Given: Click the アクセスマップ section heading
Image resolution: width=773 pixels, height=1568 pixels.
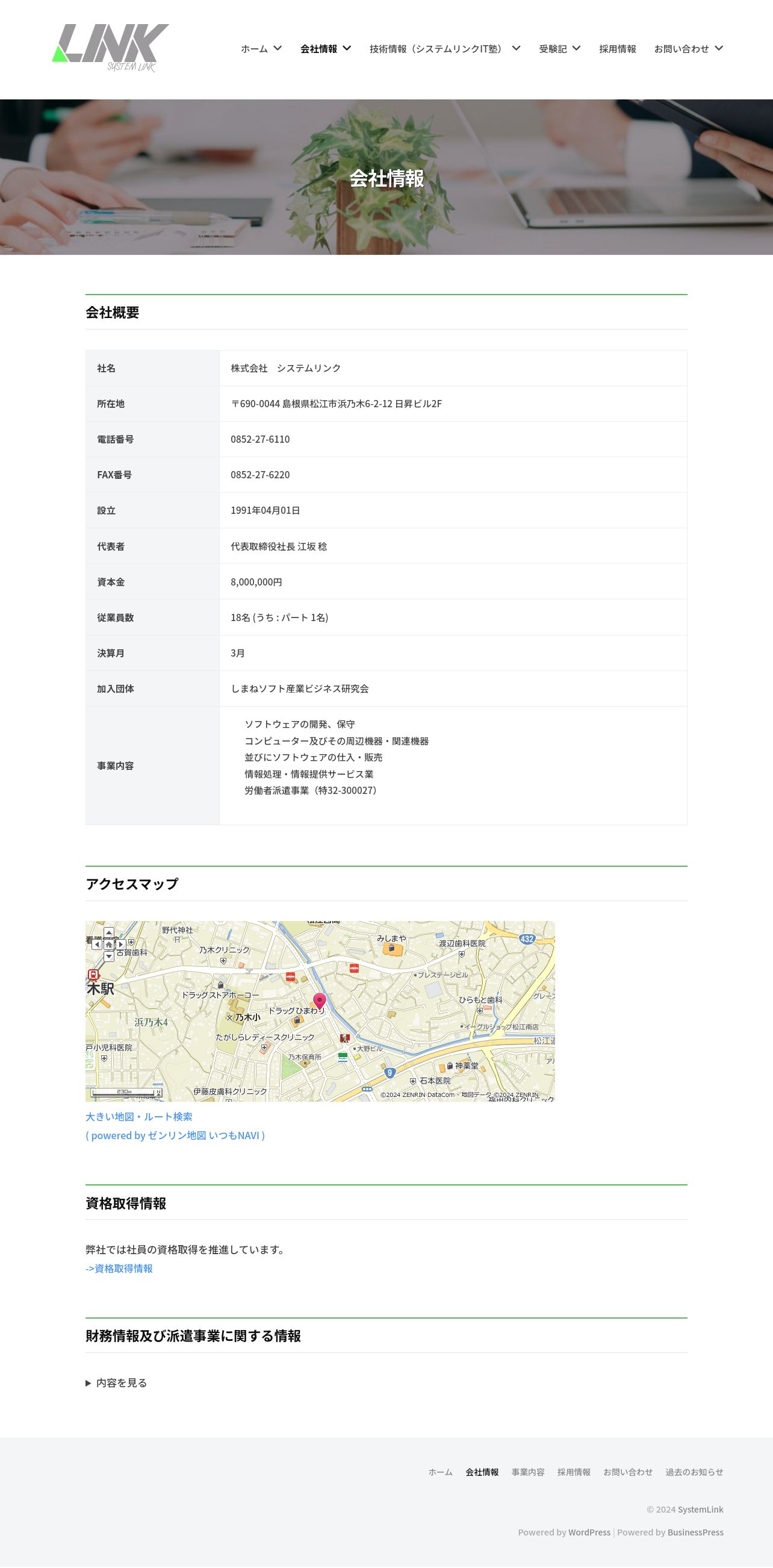Looking at the screenshot, I should click(x=132, y=884).
